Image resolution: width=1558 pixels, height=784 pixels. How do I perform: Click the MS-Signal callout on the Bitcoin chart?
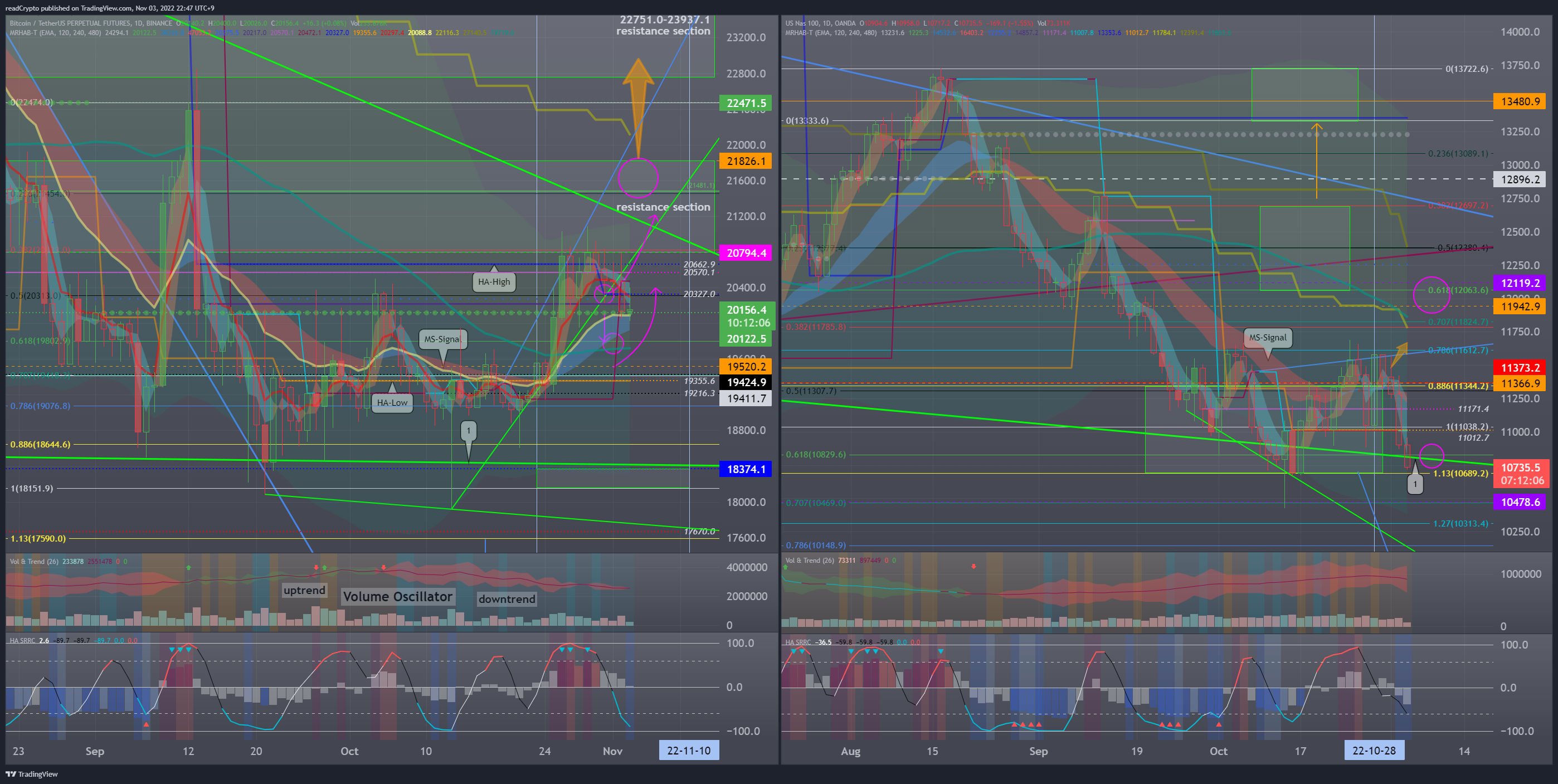[443, 339]
